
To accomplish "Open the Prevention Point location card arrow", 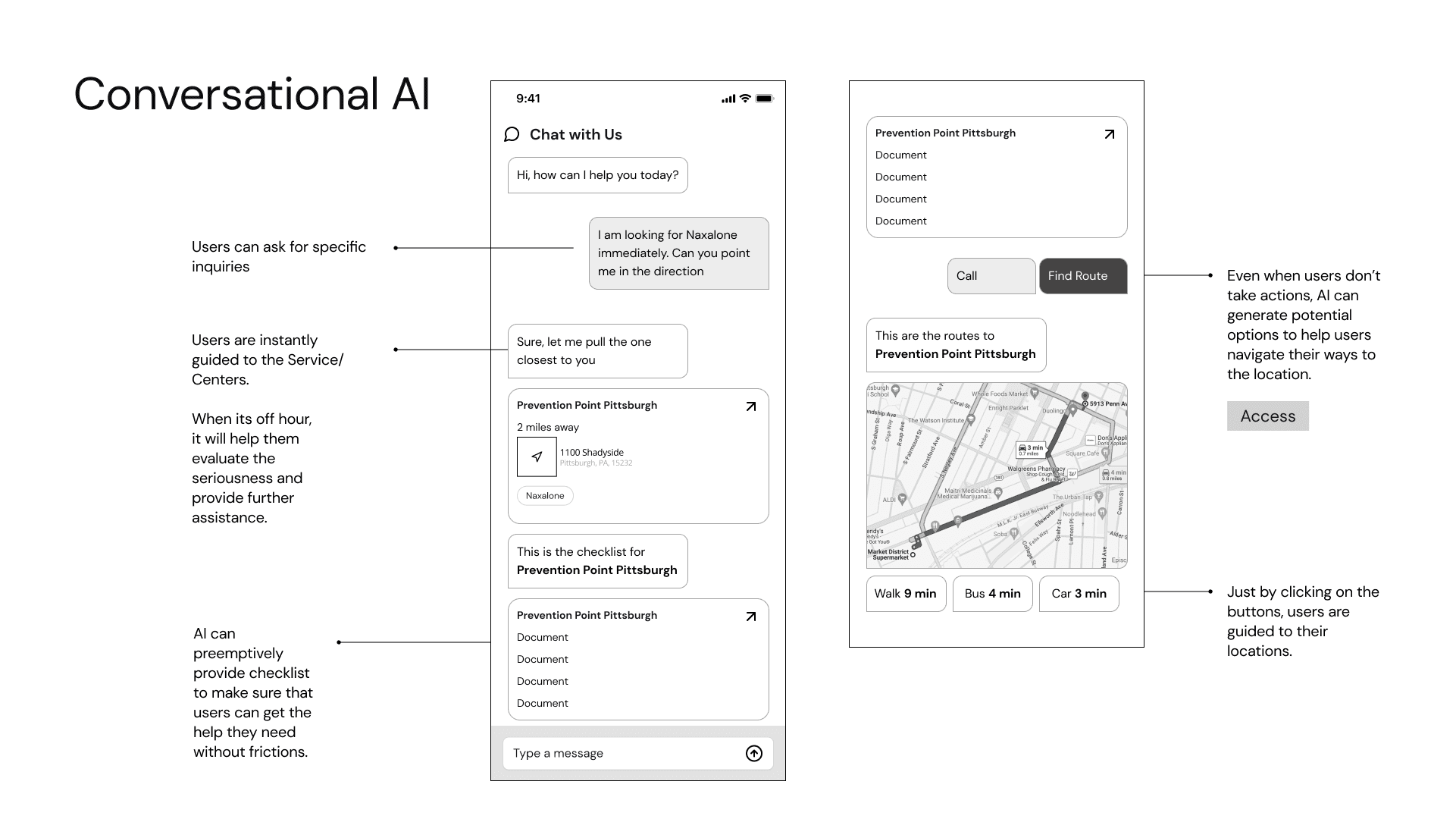I will point(750,406).
